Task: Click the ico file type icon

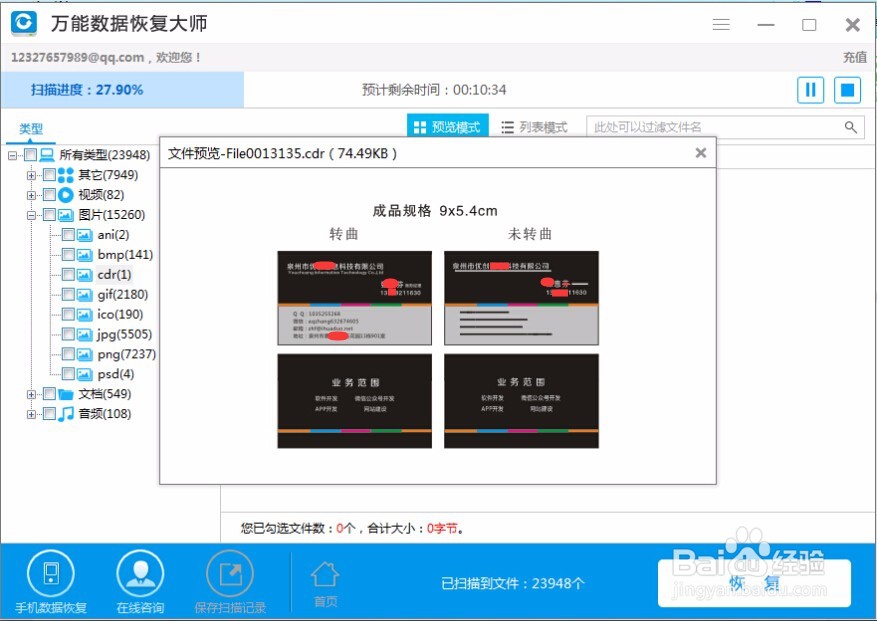Action: click(84, 314)
